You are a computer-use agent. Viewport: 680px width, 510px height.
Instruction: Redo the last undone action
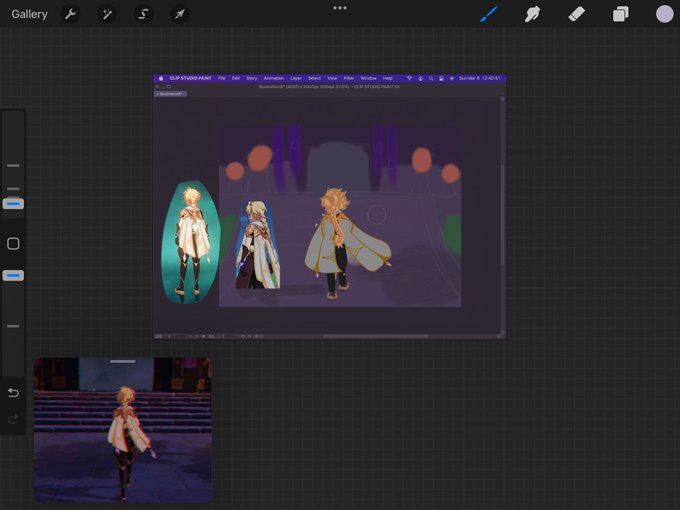click(13, 419)
